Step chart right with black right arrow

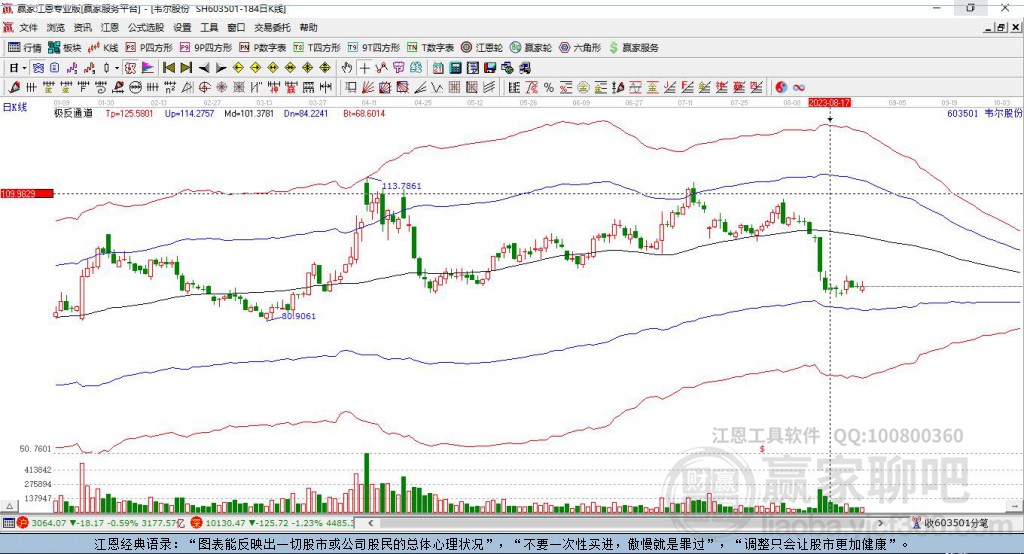pos(221,68)
